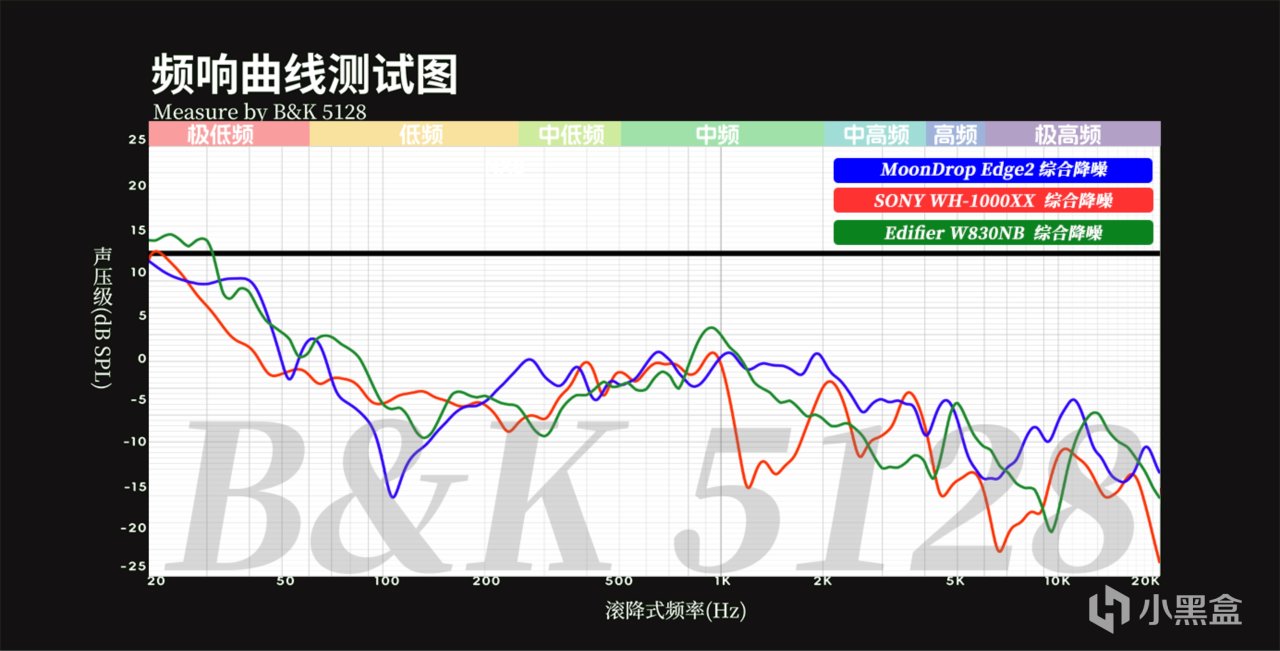Click the 20K tick on frequency axis
This screenshot has height=651, width=1280.
[1145, 581]
